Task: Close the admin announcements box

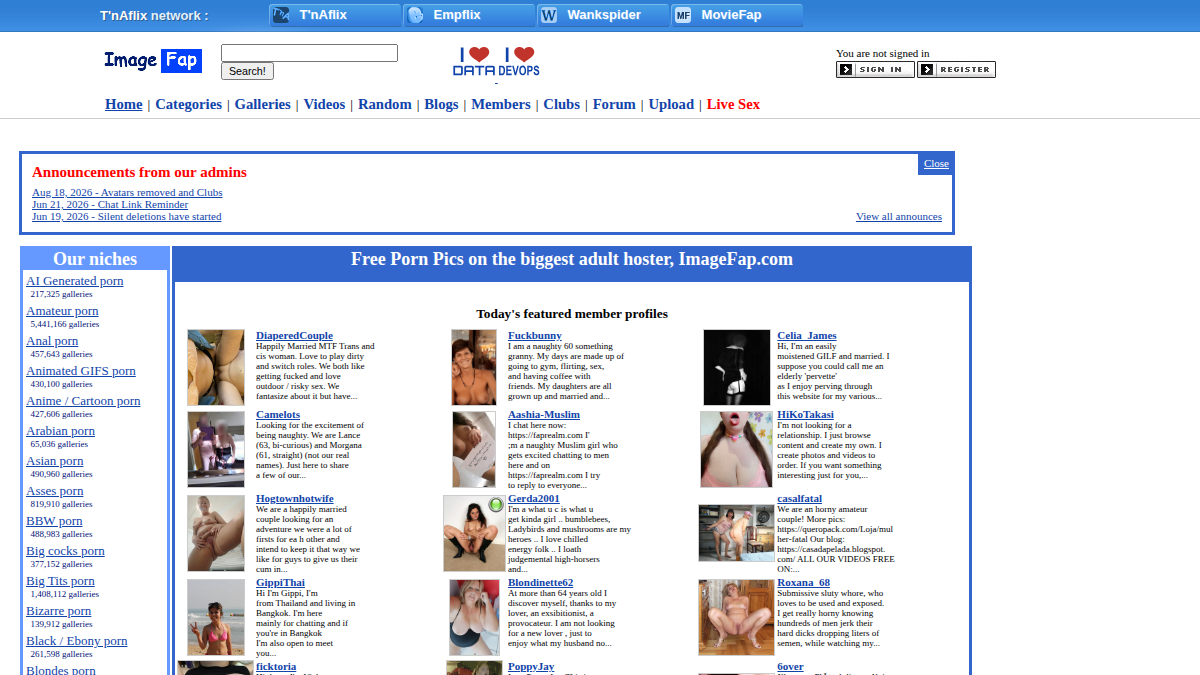Action: tap(936, 164)
